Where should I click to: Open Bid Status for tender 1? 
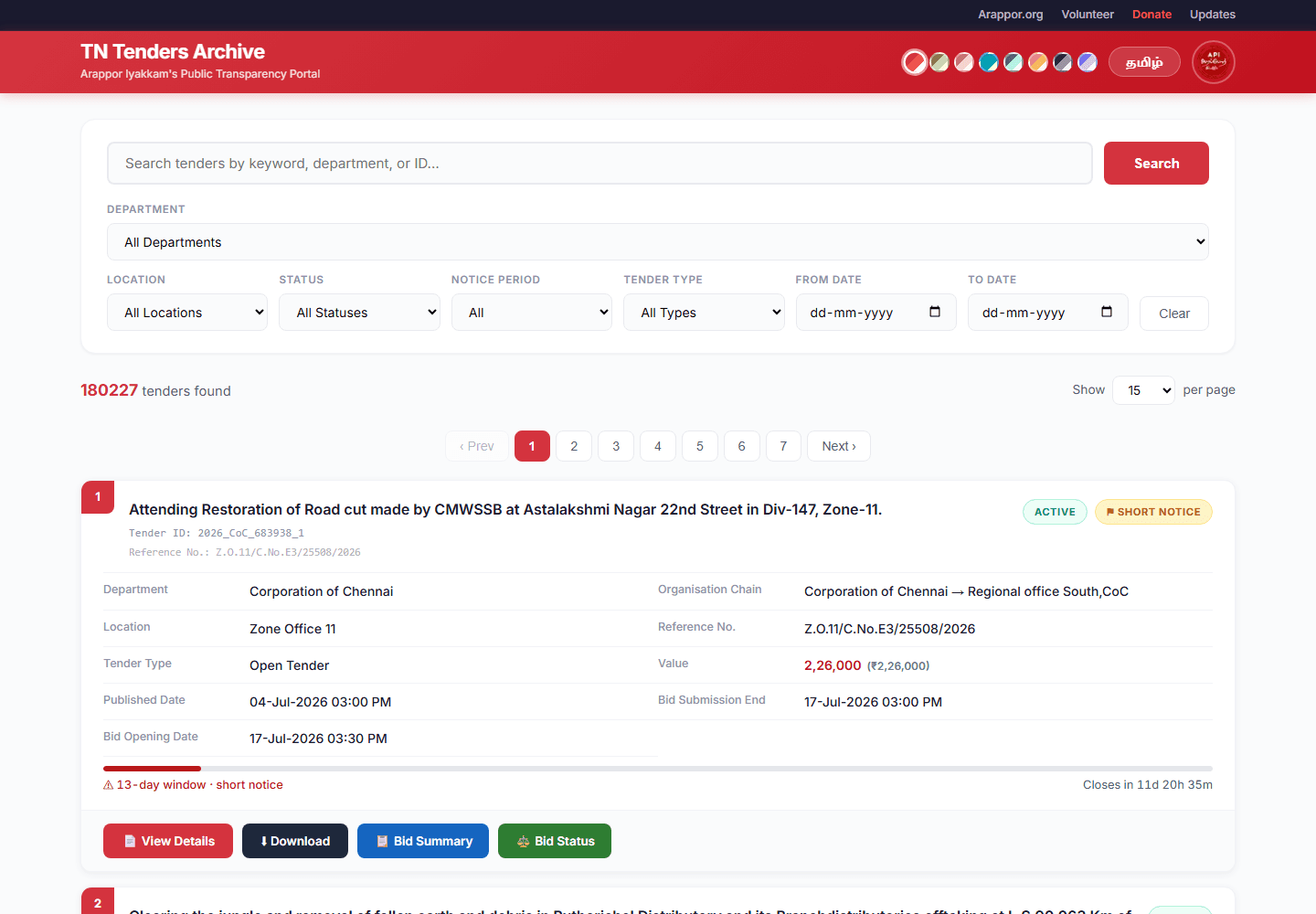coord(555,841)
